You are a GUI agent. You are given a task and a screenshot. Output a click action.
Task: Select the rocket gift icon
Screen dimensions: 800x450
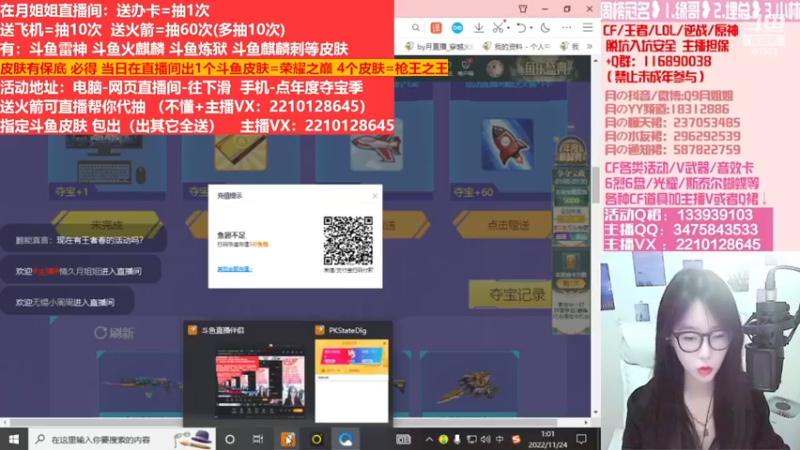click(508, 144)
